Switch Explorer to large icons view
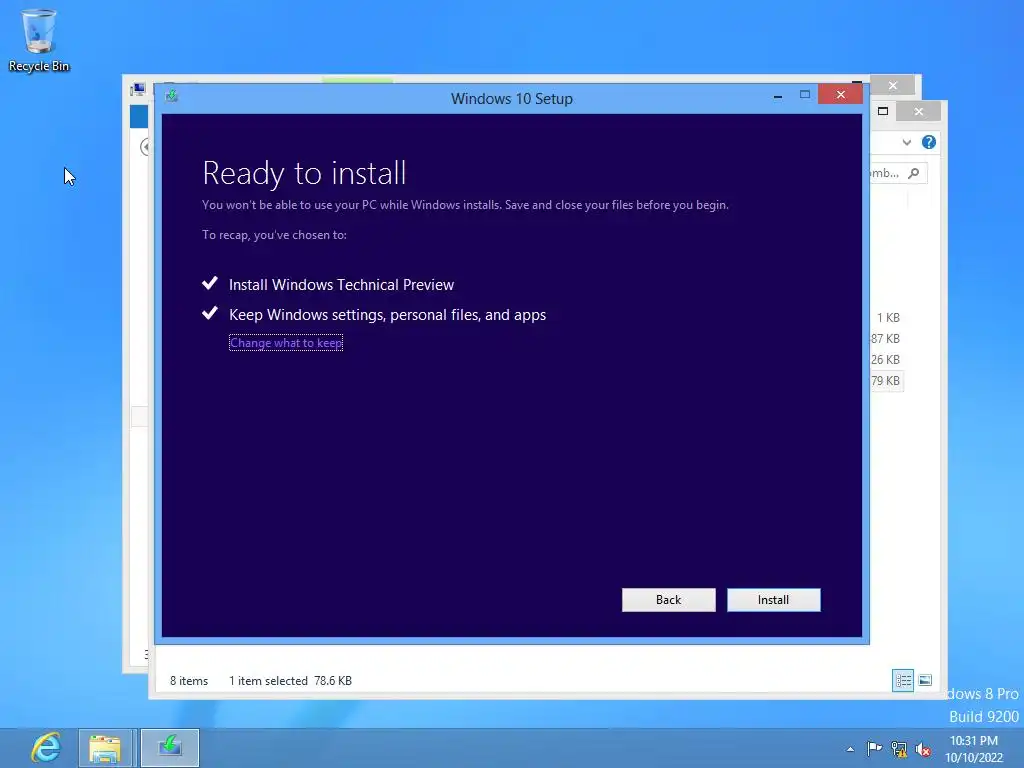The height and width of the screenshot is (768, 1024). pos(925,680)
